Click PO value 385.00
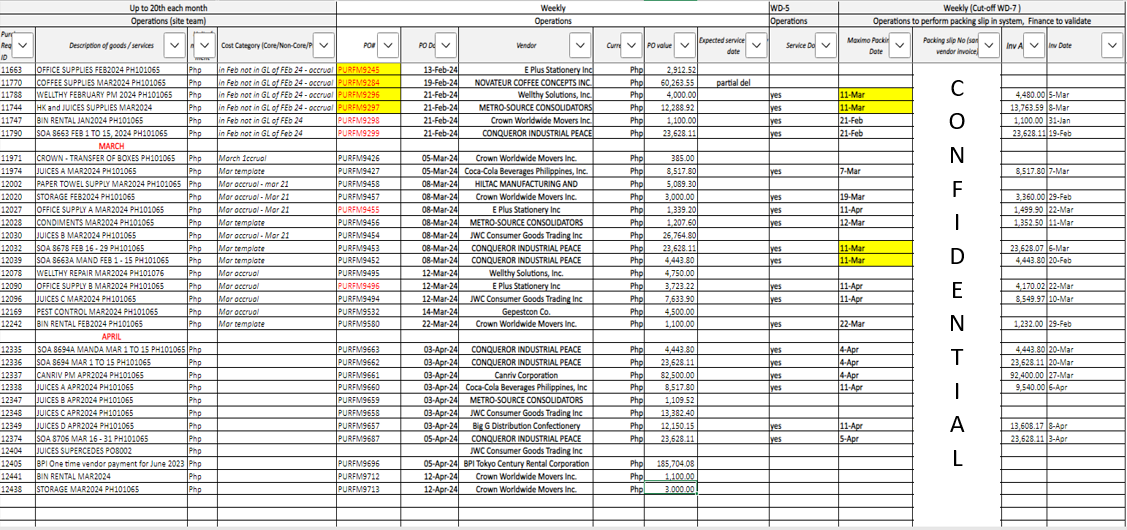Screen dimensions: 1127x530 [x=671, y=158]
